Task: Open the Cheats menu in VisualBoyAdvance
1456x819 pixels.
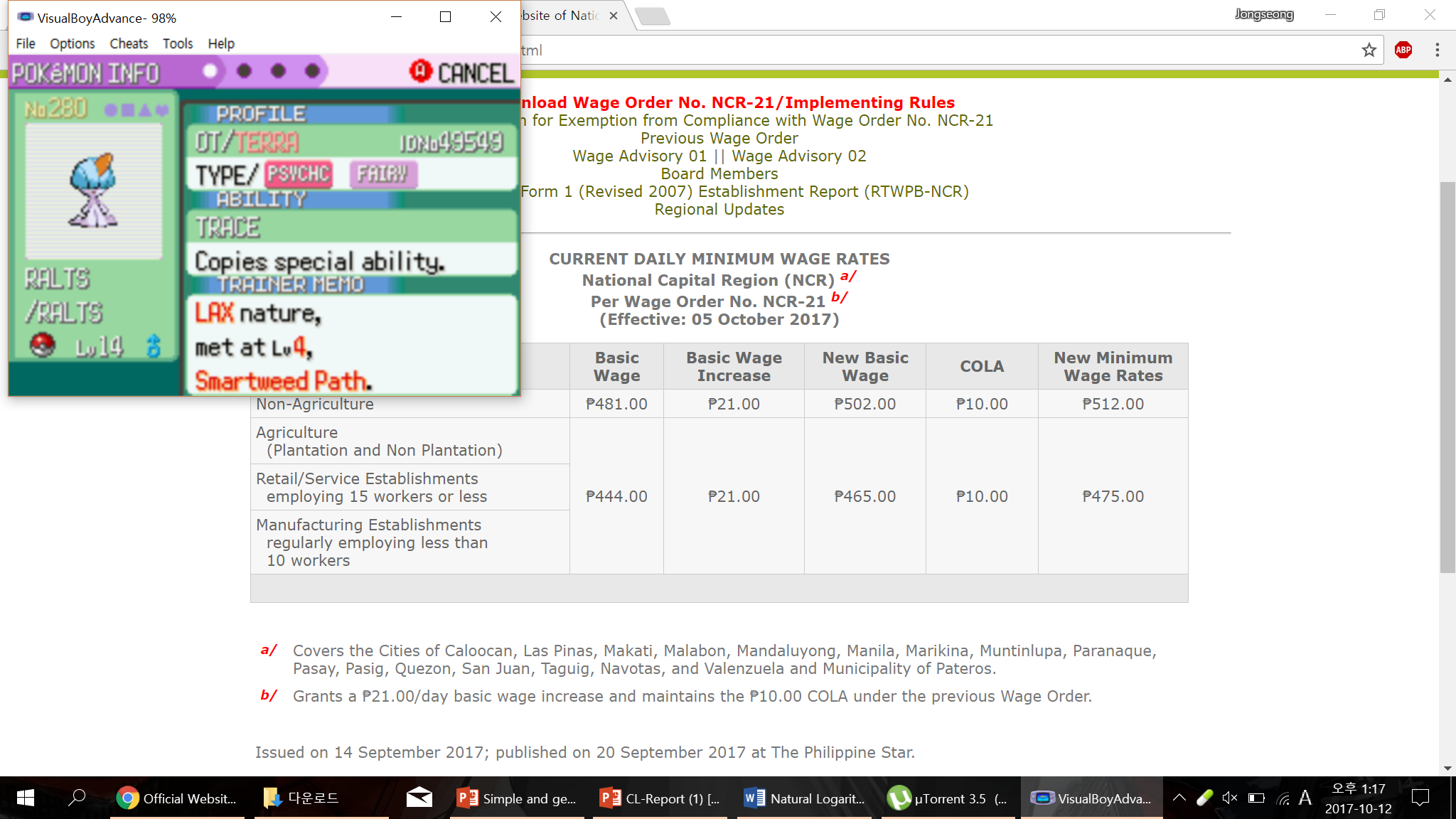Action: coord(129,43)
